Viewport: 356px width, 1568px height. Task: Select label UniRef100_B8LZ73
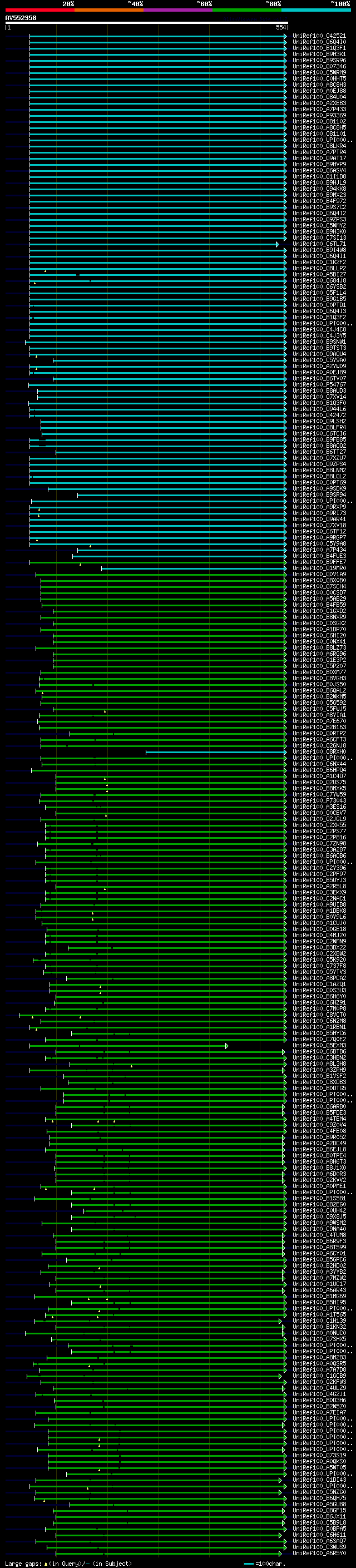coord(319,647)
